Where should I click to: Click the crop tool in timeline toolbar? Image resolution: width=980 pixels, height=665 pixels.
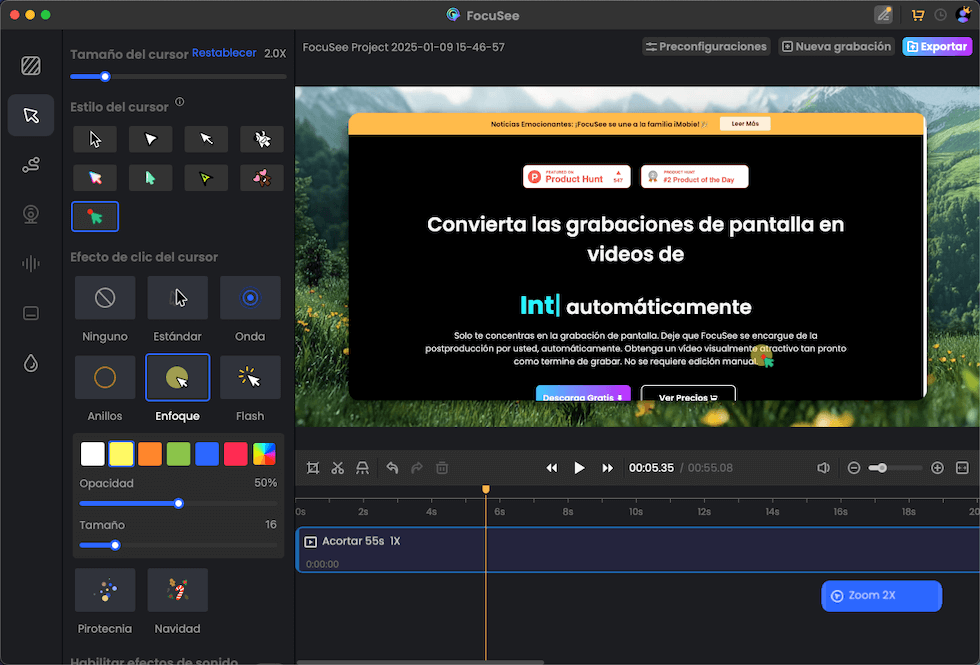(313, 468)
